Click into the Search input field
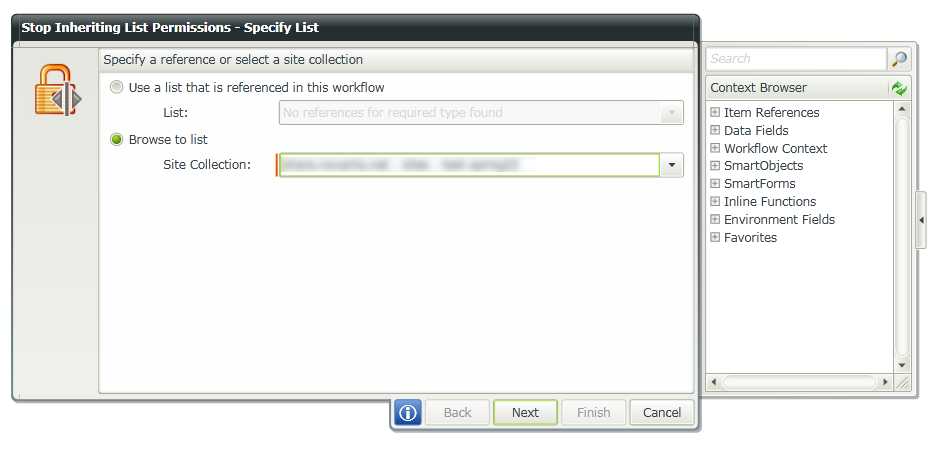The height and width of the screenshot is (462, 937). click(x=797, y=59)
